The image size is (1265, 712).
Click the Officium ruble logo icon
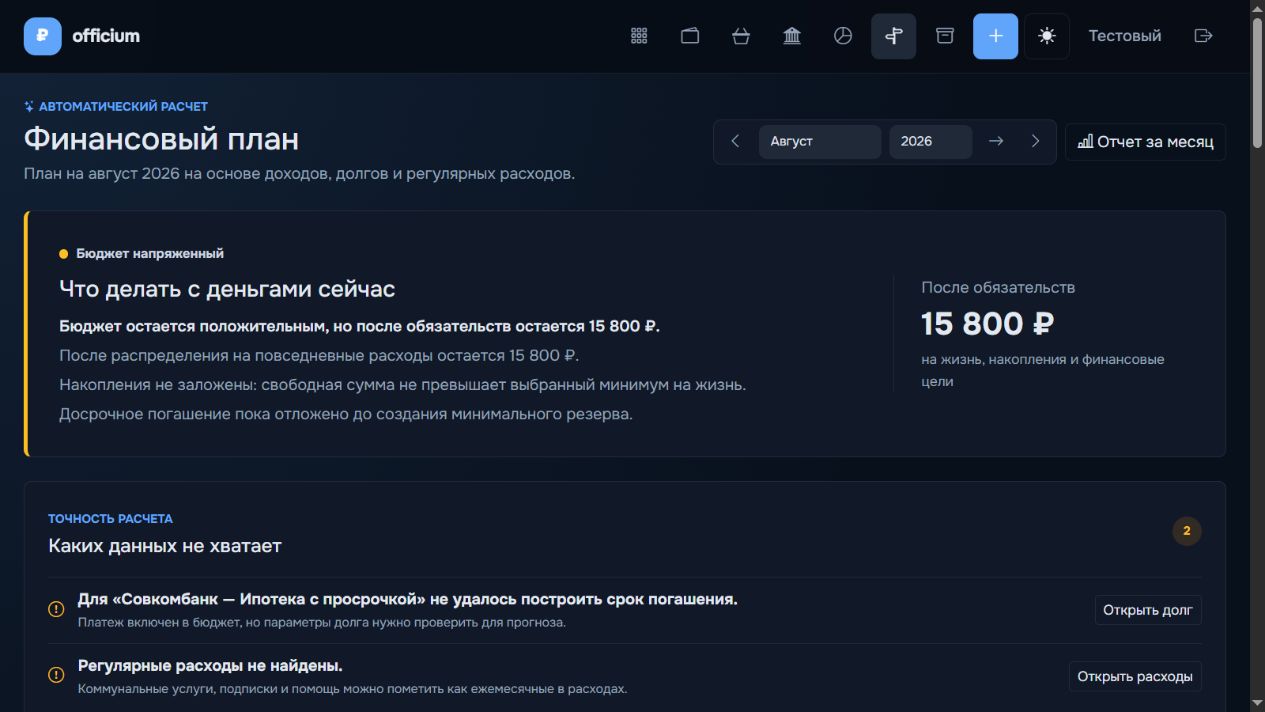pyautogui.click(x=42, y=36)
